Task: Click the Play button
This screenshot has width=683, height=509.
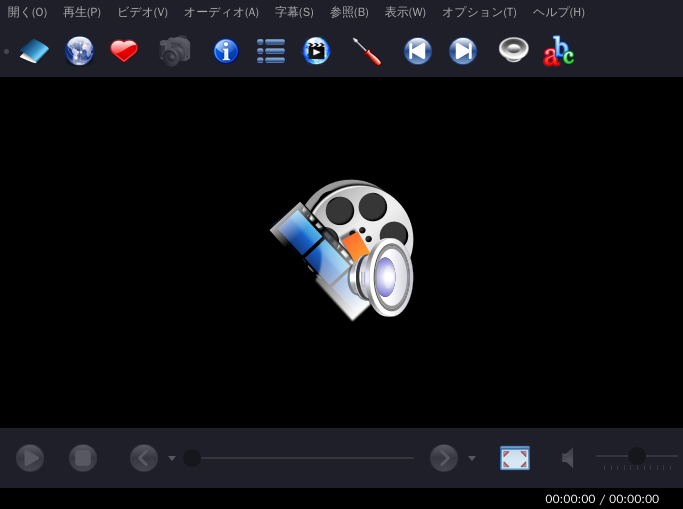Action: click(x=30, y=458)
